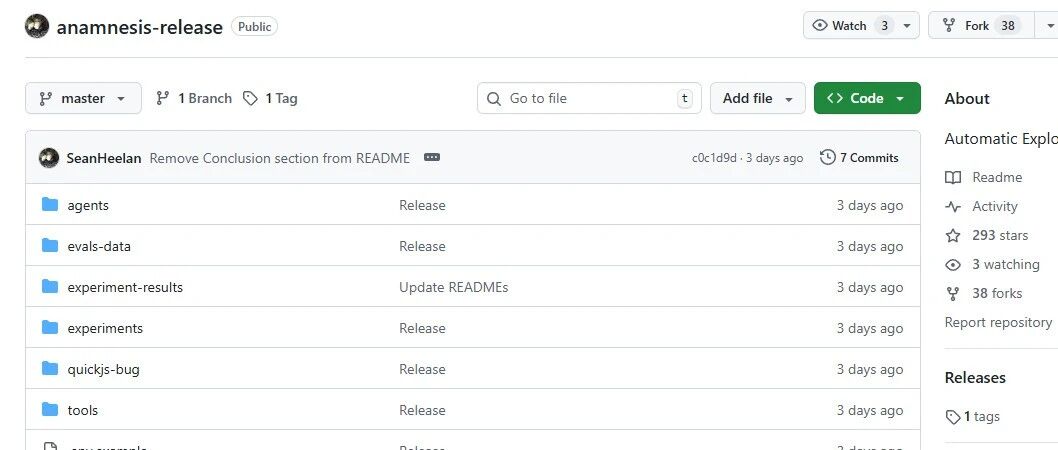Click the pulse icon beside Activity

953,206
